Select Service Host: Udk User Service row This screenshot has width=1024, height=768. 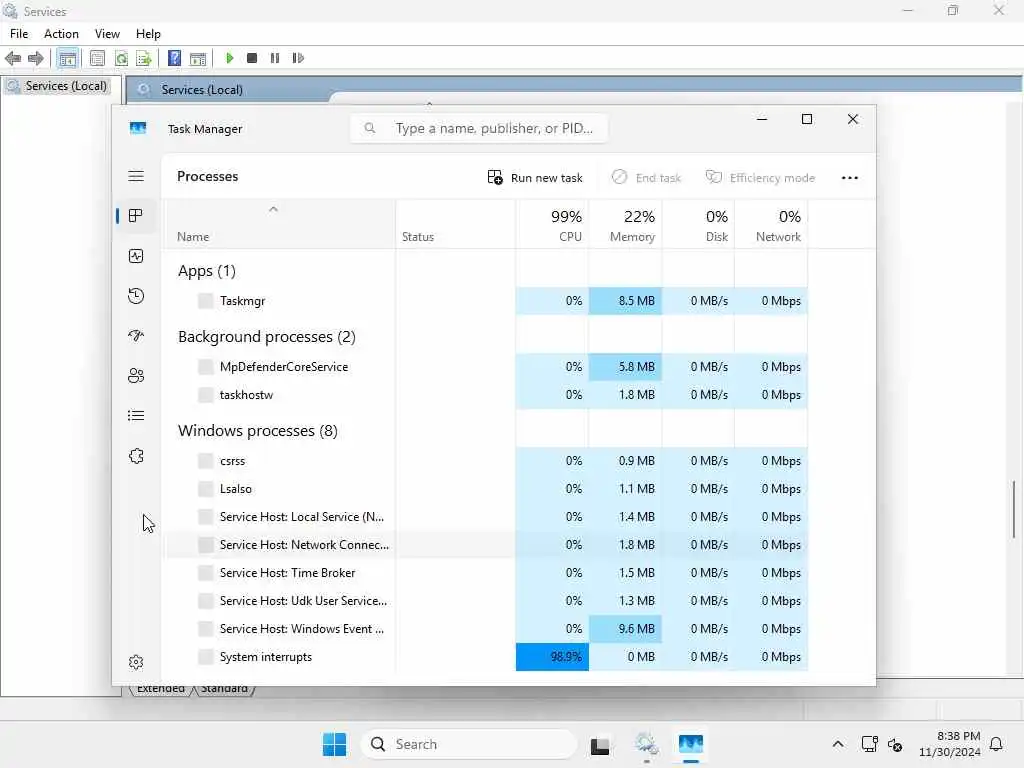487,601
